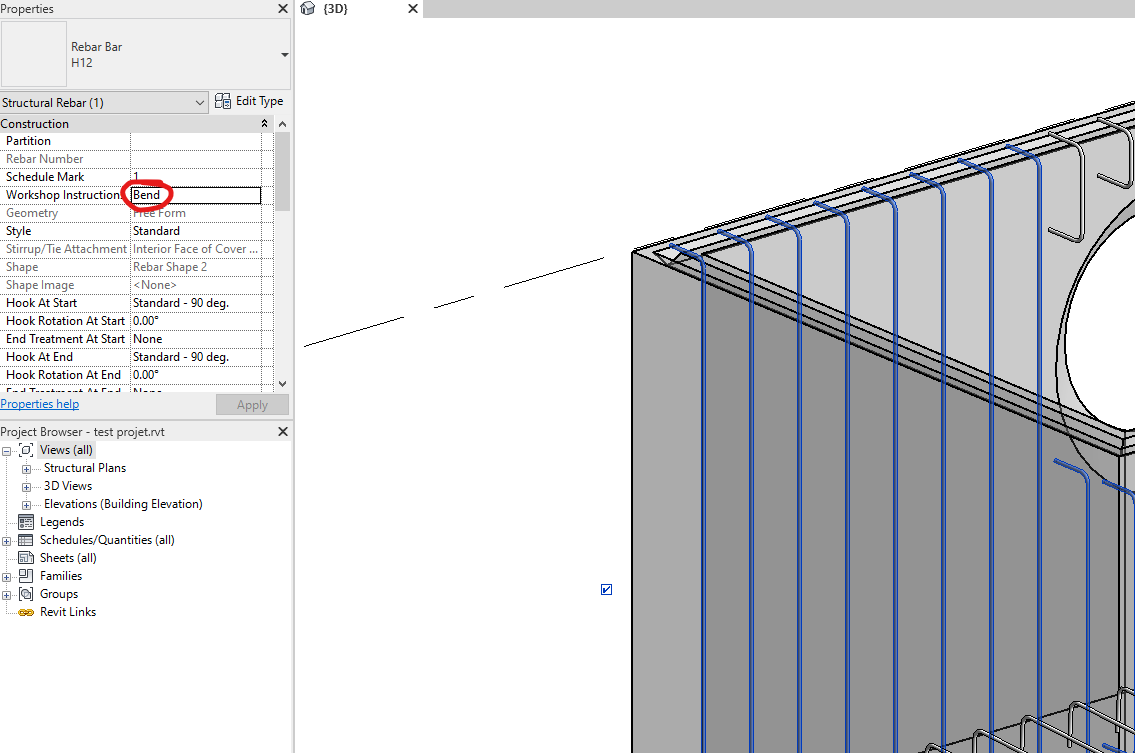Click the Edit Type icon

[222, 101]
